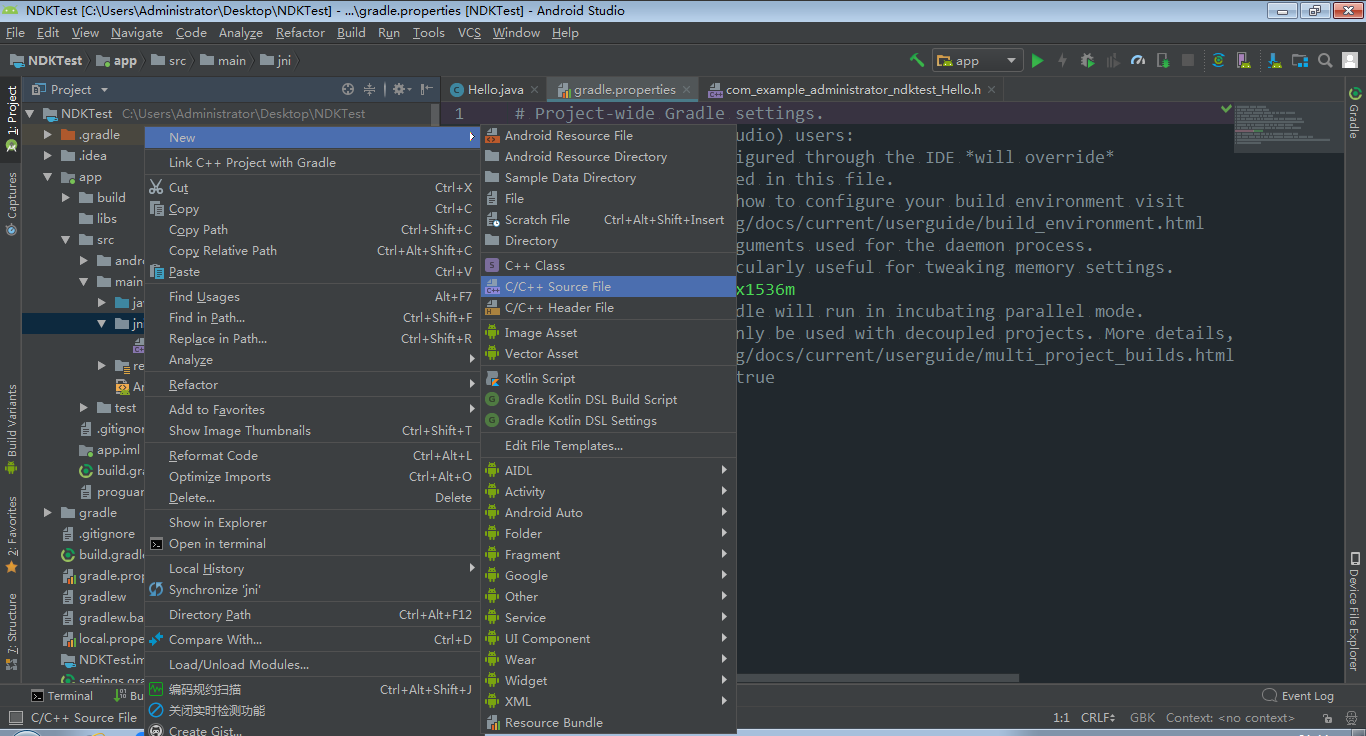
Task: Switch to com_example_administrator_ndktest_Hello.h tab
Action: (853, 89)
